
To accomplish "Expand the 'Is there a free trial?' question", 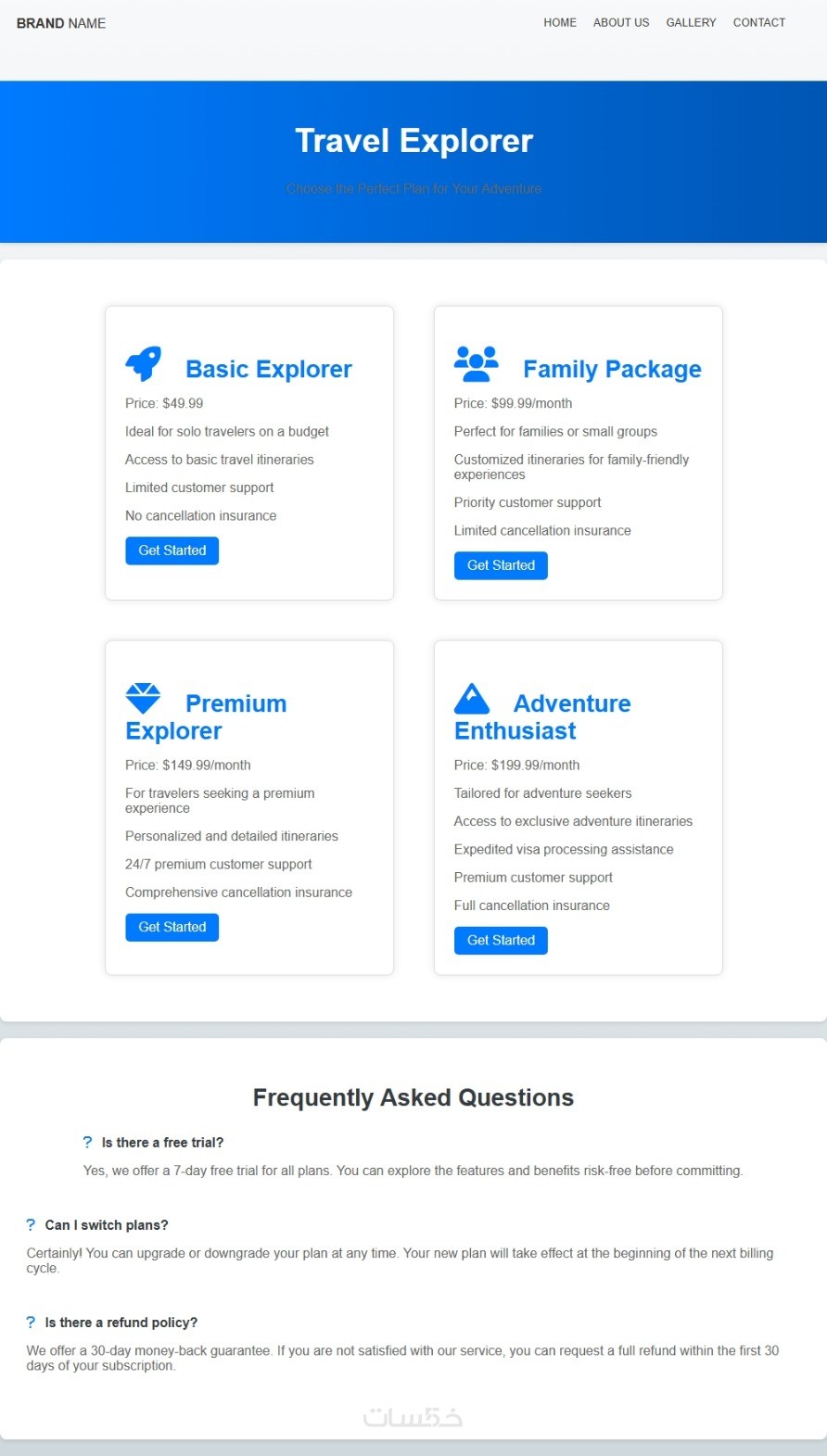I will pos(162,1143).
